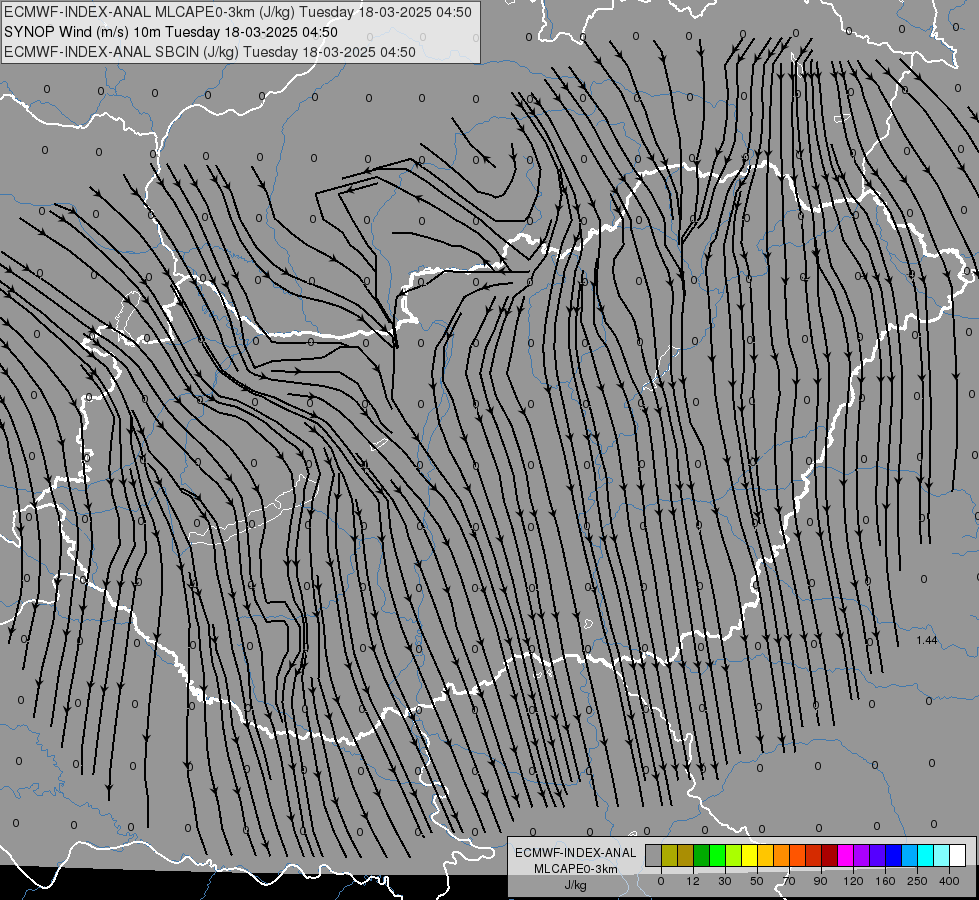
Task: Select the dark green legend swatch
Action: point(702,855)
